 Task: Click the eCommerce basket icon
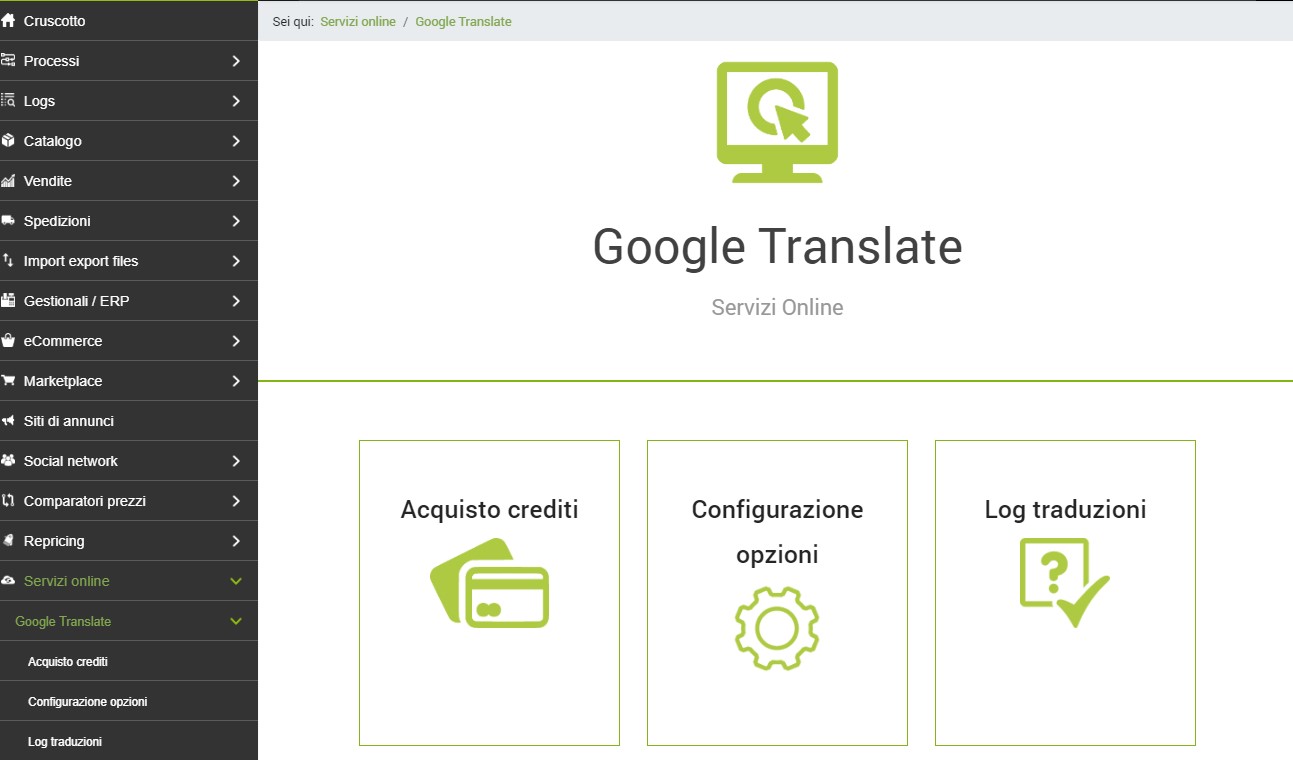(9, 341)
